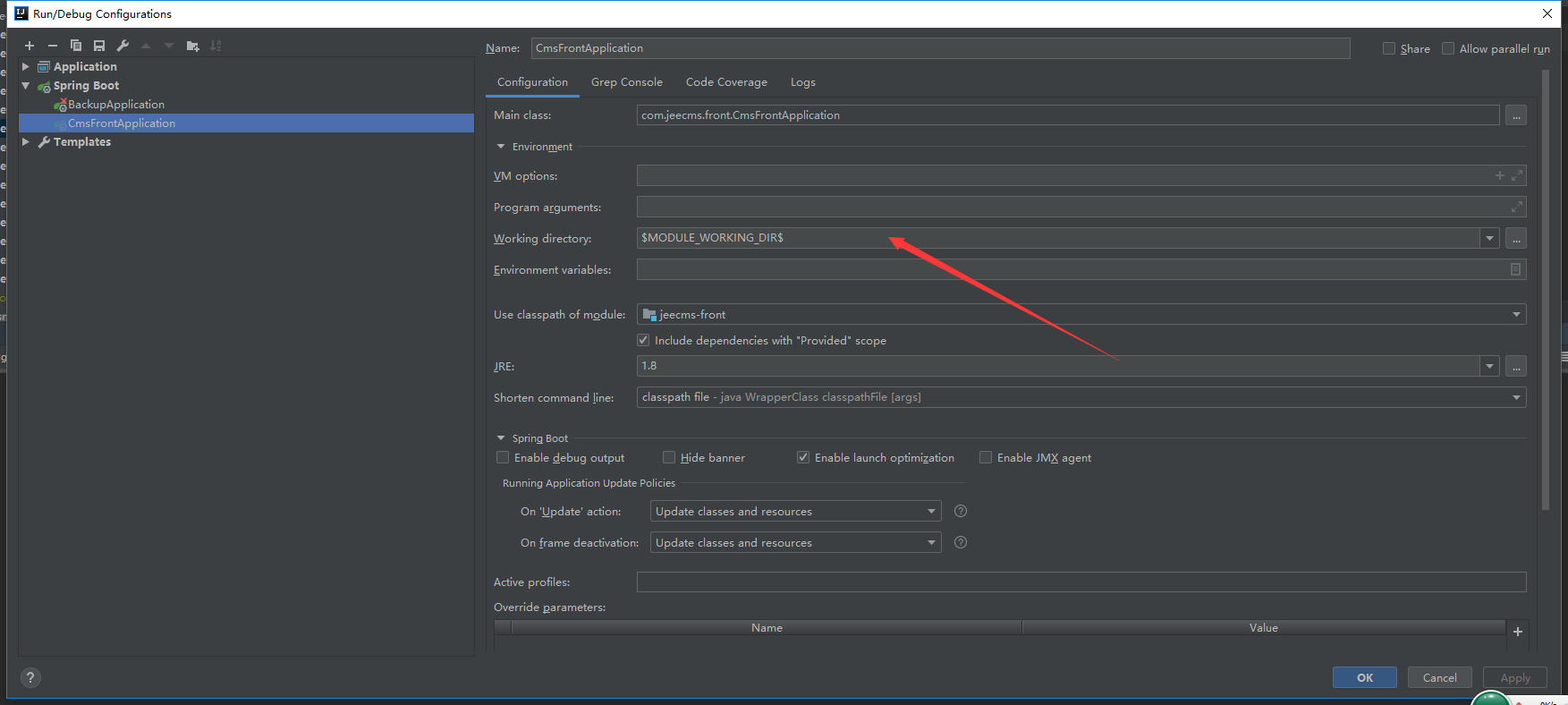1568x705 pixels.
Task: Switch to the Grep Console tab
Action: (x=626, y=82)
